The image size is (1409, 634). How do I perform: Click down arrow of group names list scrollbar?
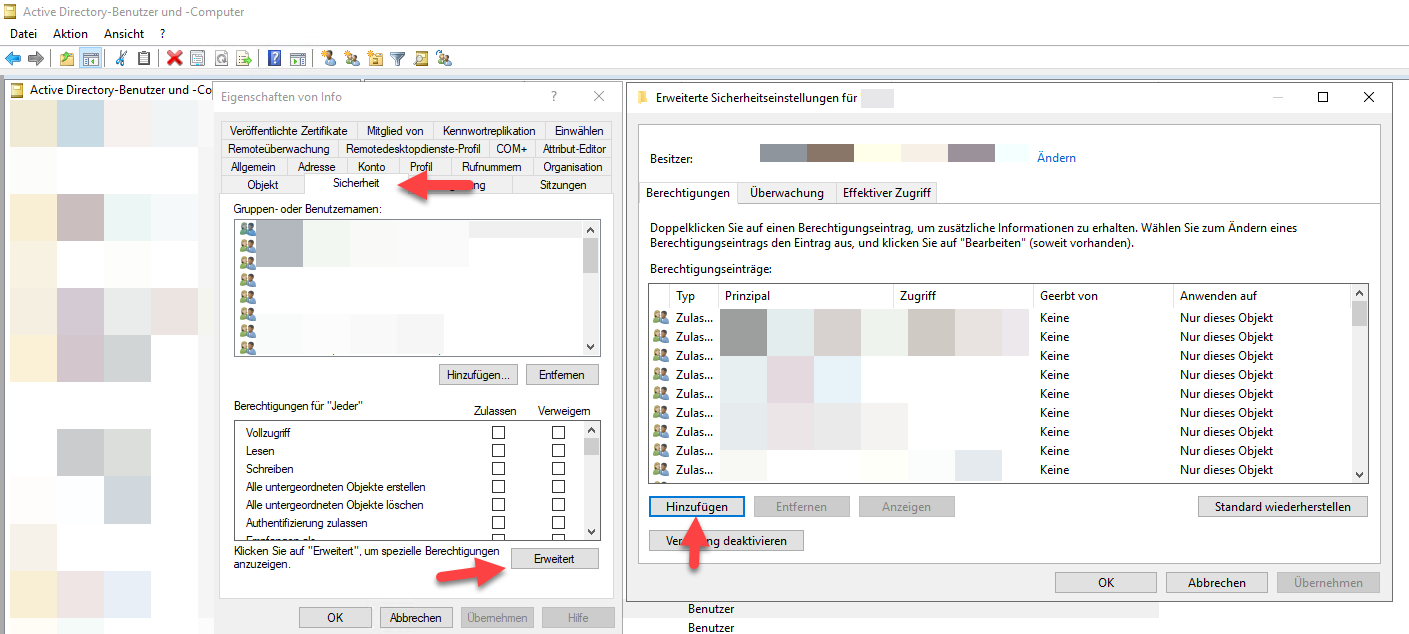(x=591, y=346)
